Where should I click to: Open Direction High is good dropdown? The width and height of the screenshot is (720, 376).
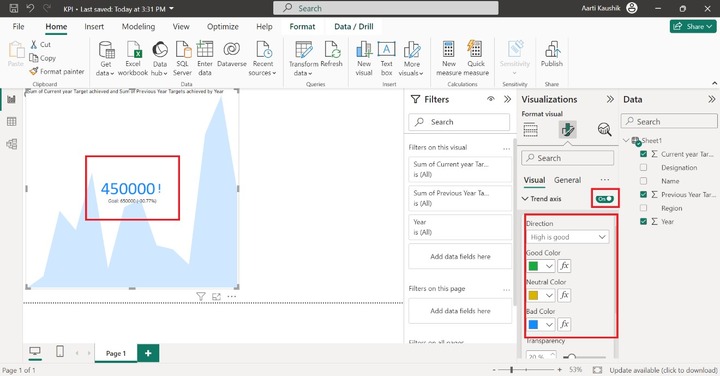pos(568,237)
